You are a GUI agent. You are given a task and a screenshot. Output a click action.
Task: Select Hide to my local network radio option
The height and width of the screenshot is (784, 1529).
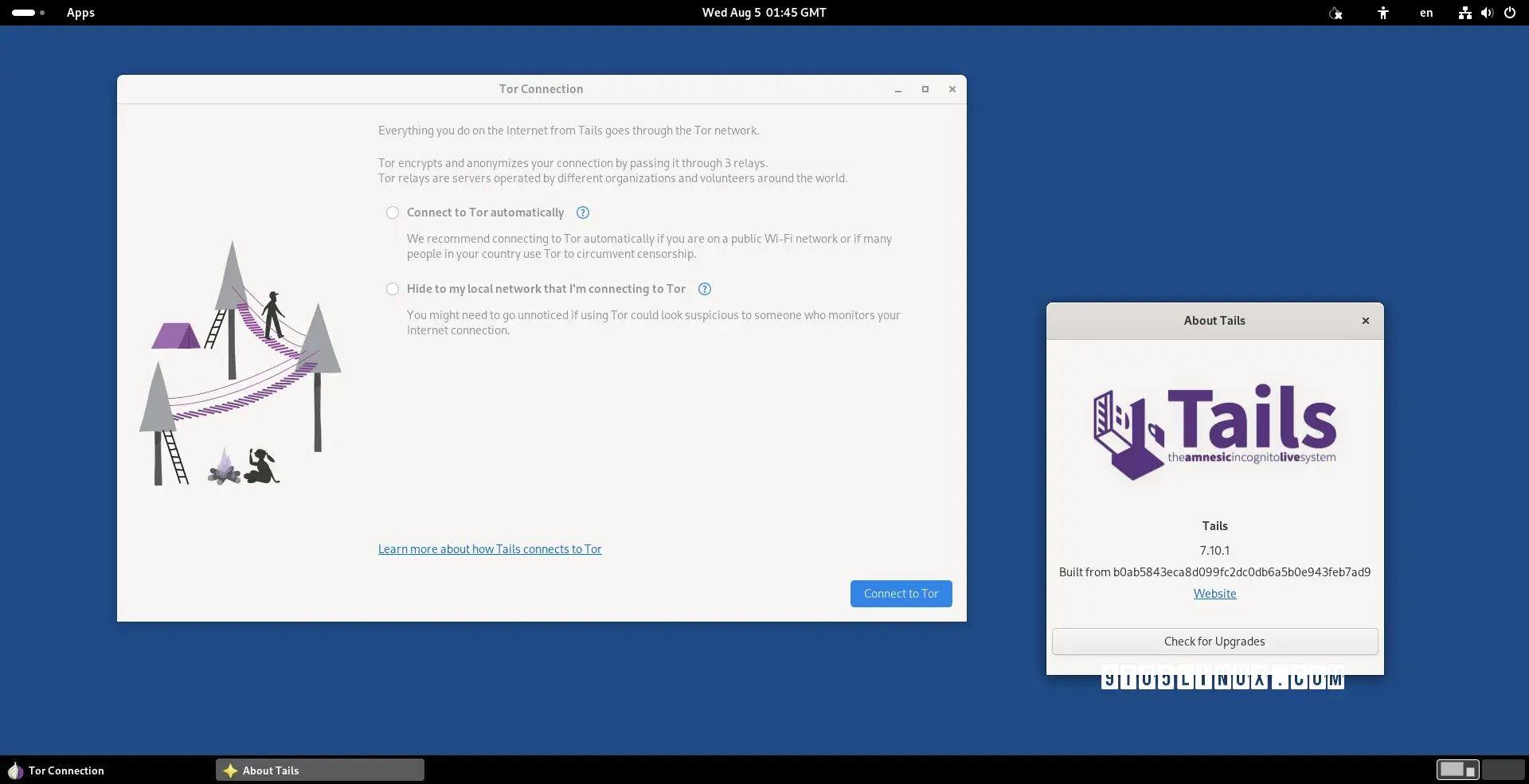pyautogui.click(x=393, y=289)
